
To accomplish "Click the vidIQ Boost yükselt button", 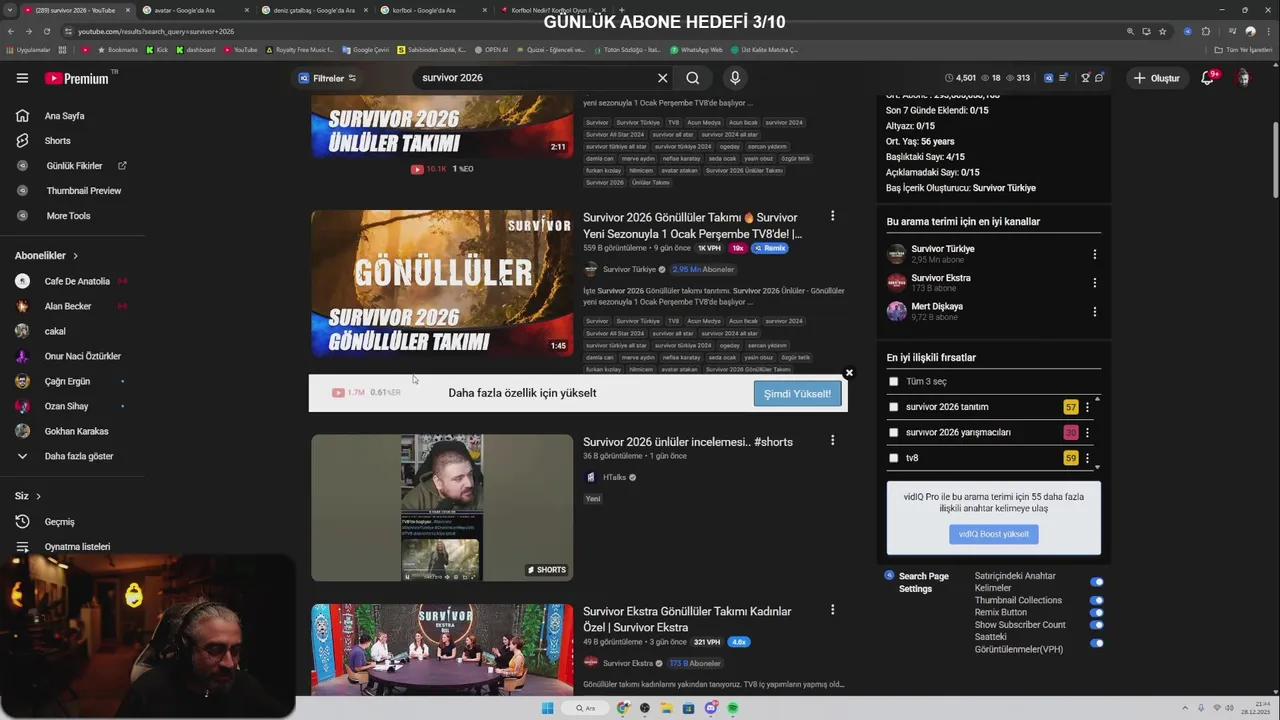I will [x=993, y=534].
